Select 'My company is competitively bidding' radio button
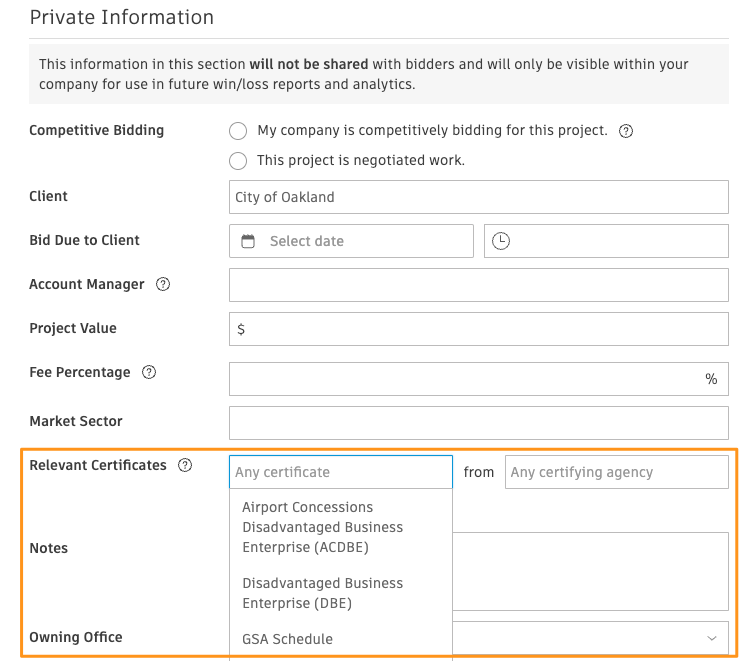746x661 pixels. point(238,131)
